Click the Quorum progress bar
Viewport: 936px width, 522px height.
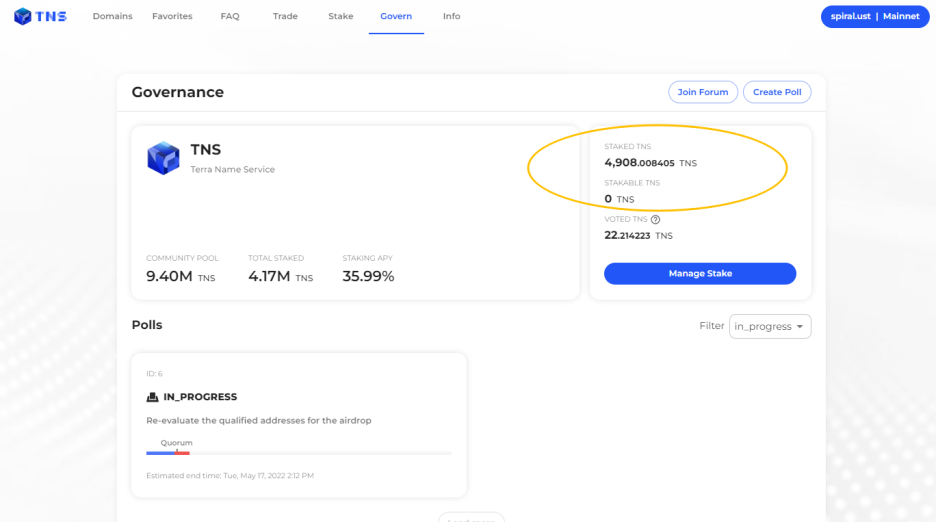[x=298, y=453]
